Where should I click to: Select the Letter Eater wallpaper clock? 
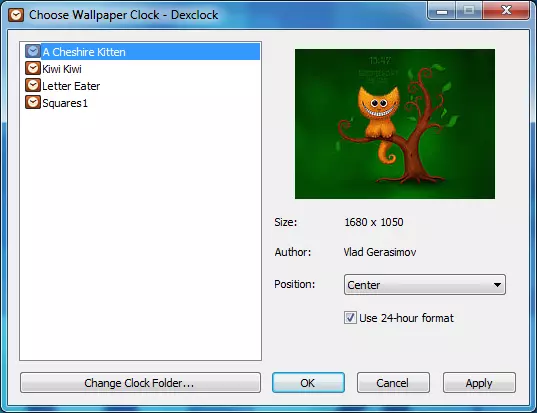tap(71, 86)
